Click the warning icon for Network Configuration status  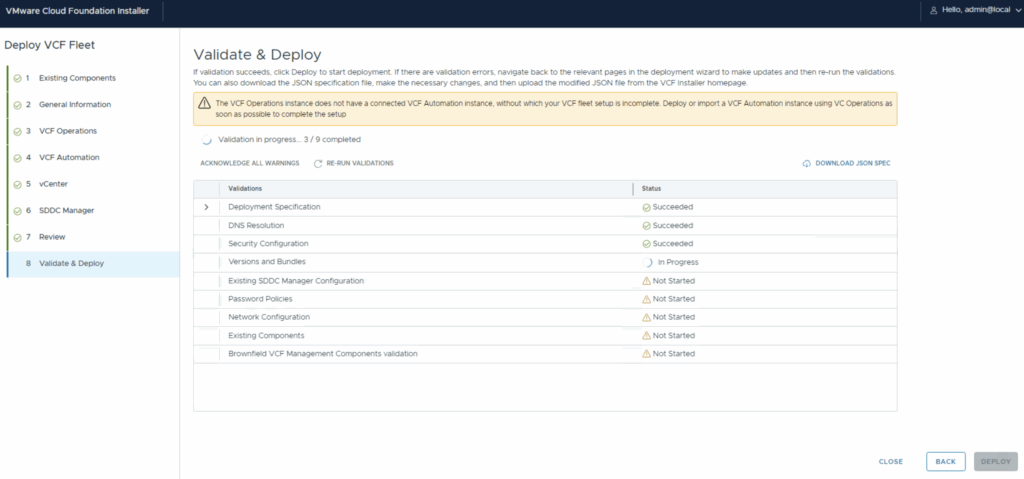coord(646,317)
